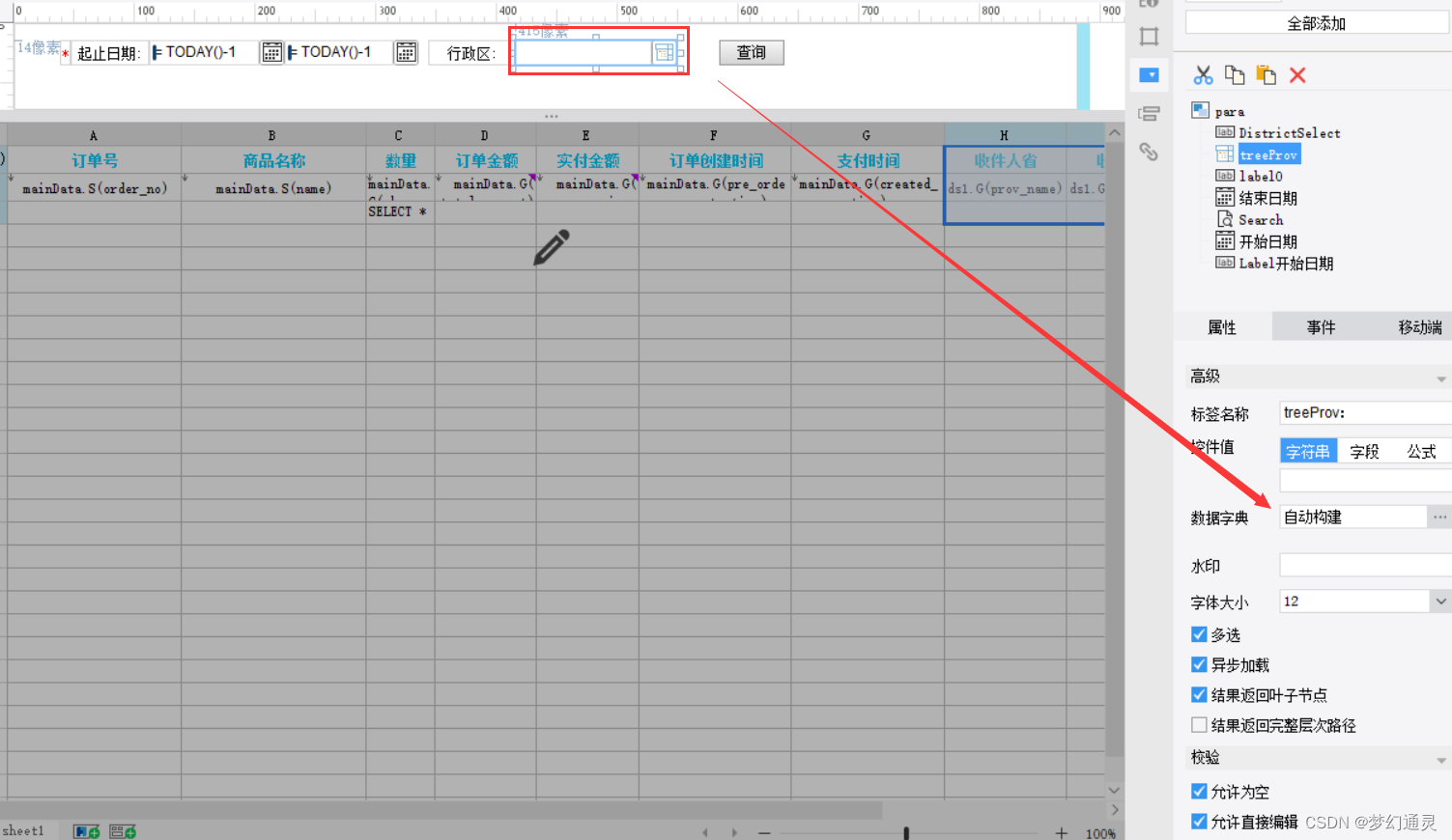Click the 水印 input field
This screenshot has height=840, width=1452.
pyautogui.click(x=1365, y=566)
